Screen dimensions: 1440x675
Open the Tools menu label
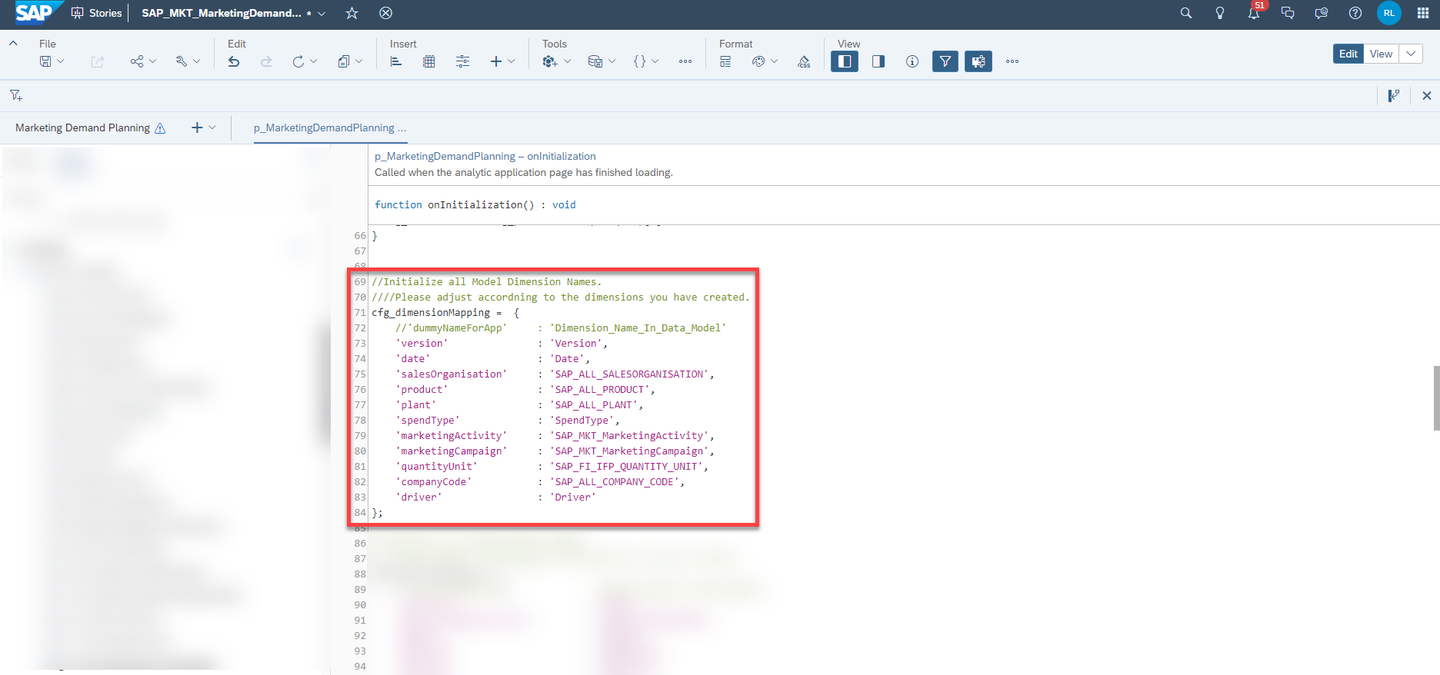pos(555,44)
